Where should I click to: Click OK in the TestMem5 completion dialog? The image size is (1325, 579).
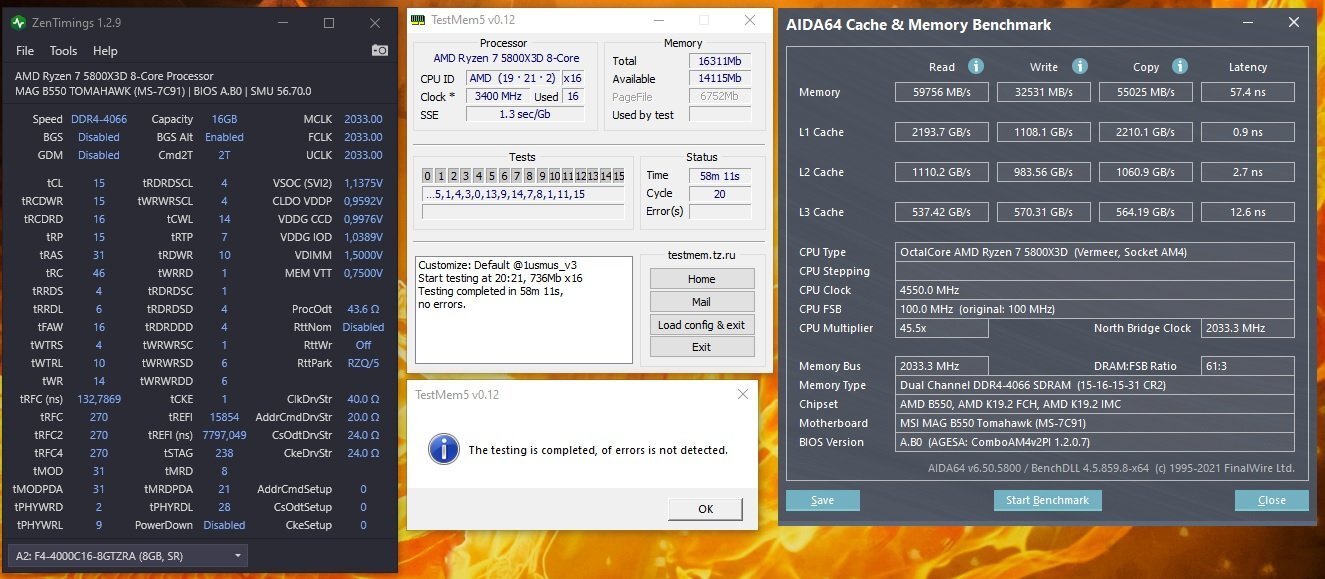(x=705, y=508)
